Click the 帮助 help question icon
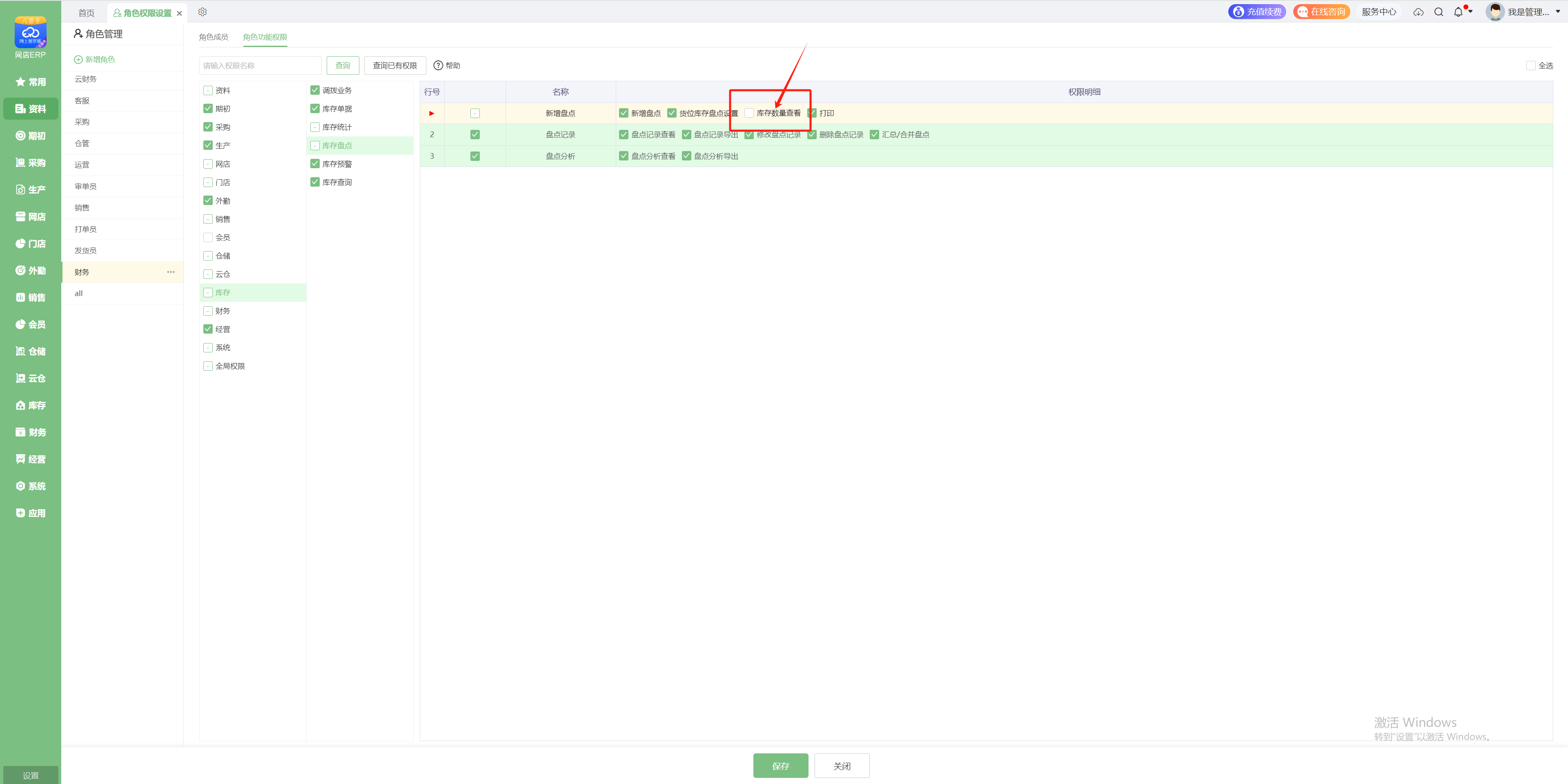Screen dimensions: 1568x784 (x=438, y=65)
